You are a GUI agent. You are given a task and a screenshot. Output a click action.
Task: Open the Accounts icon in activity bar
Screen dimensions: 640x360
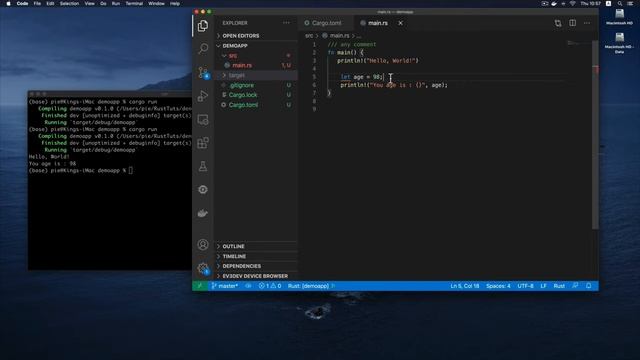coord(203,244)
